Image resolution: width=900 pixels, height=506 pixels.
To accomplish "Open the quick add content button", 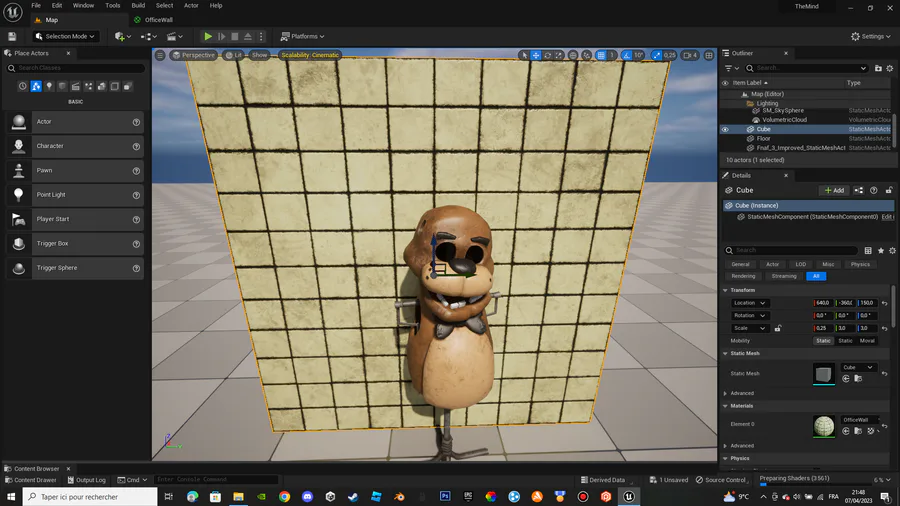I will point(123,36).
